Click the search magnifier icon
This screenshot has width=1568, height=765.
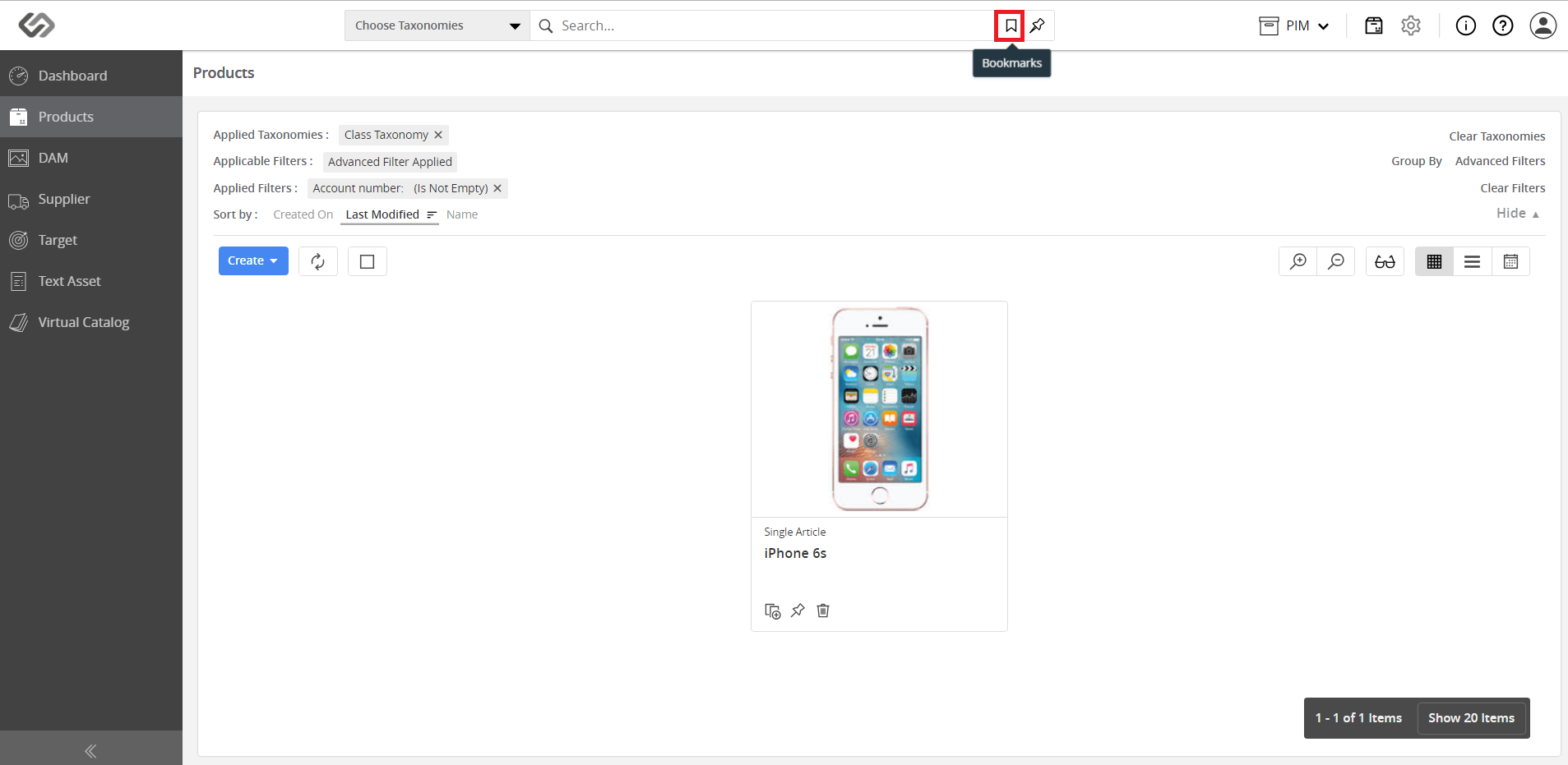click(545, 26)
